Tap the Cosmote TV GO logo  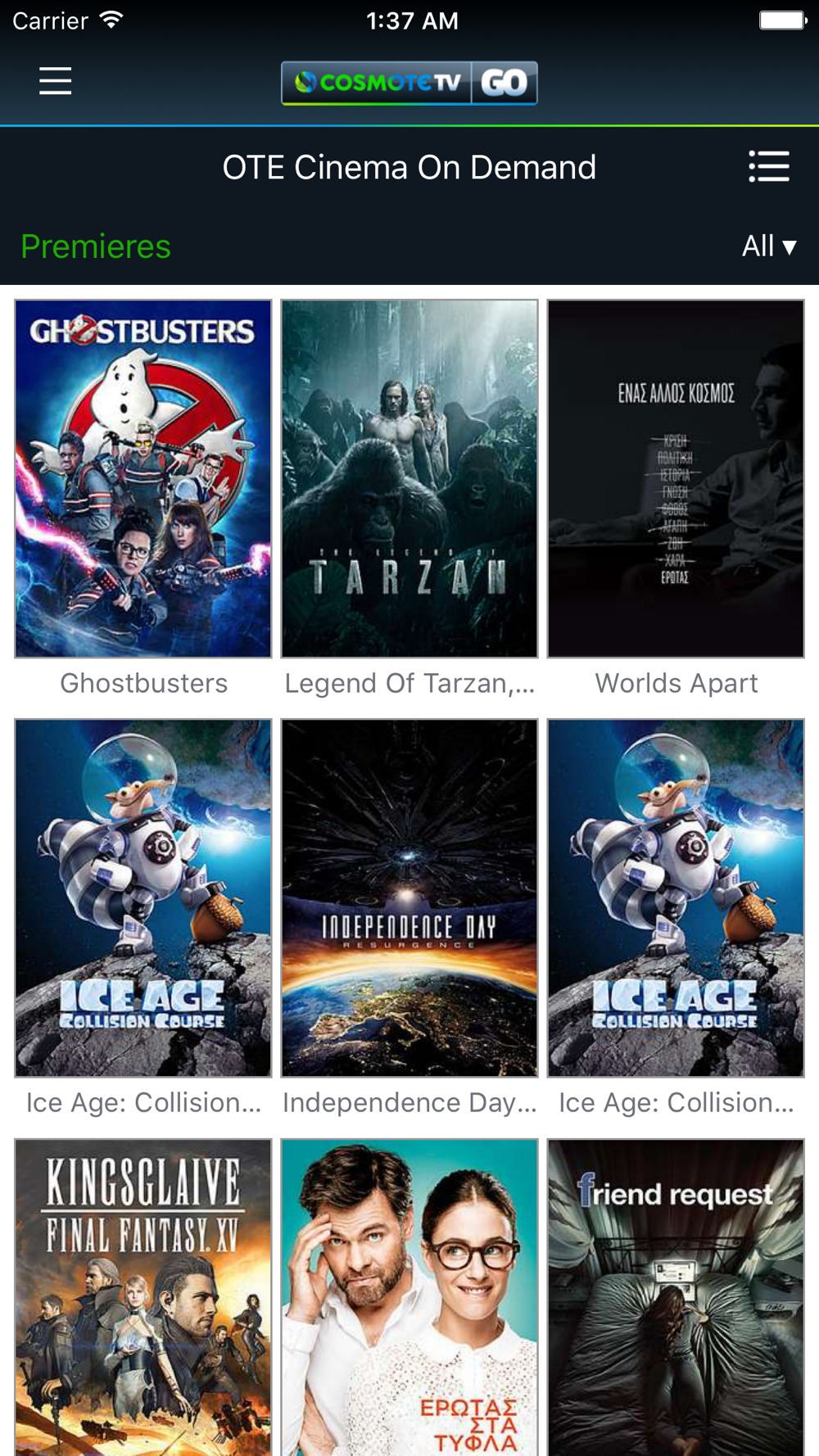click(x=409, y=83)
